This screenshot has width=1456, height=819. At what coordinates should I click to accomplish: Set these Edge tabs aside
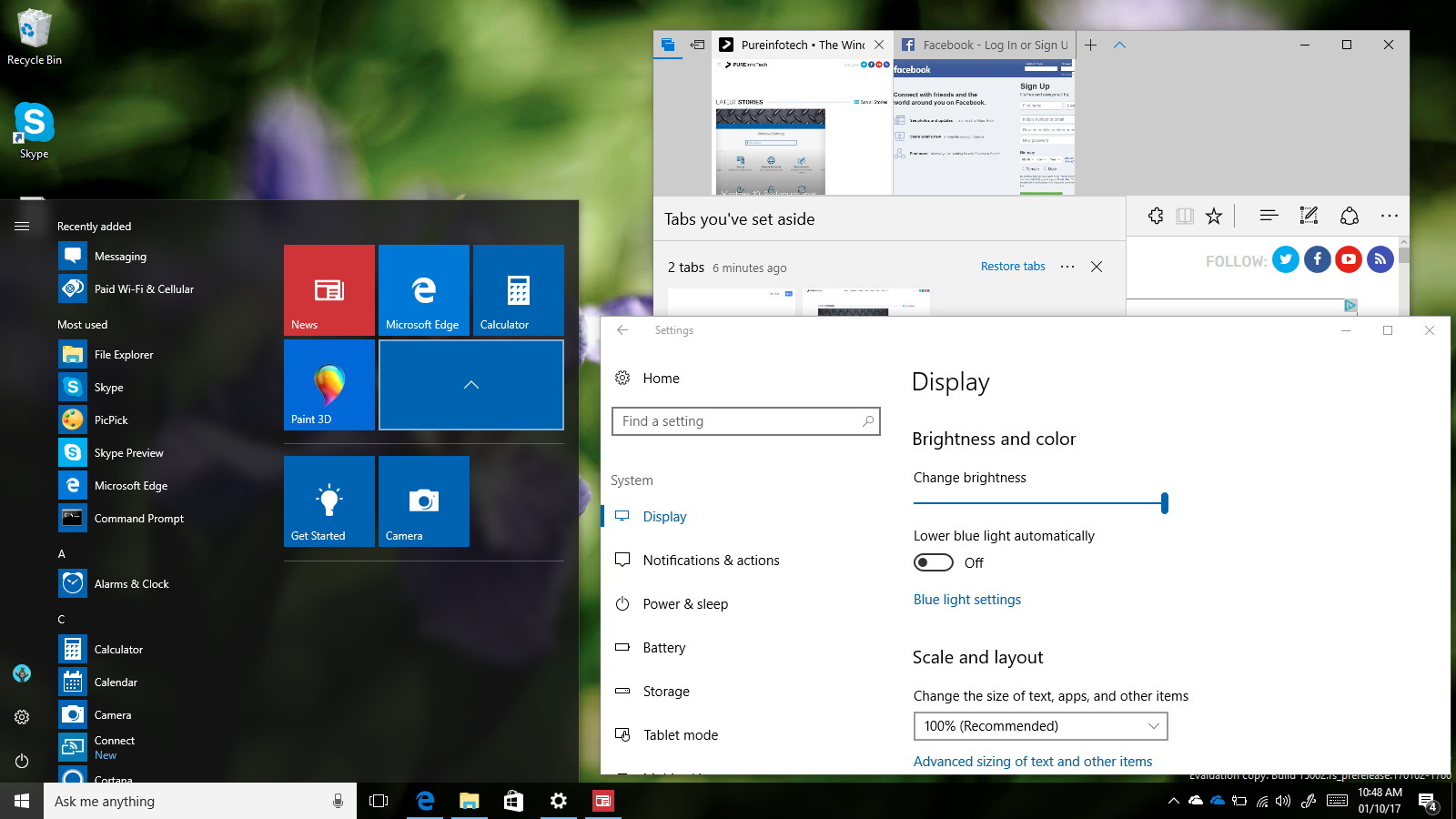[x=697, y=45]
